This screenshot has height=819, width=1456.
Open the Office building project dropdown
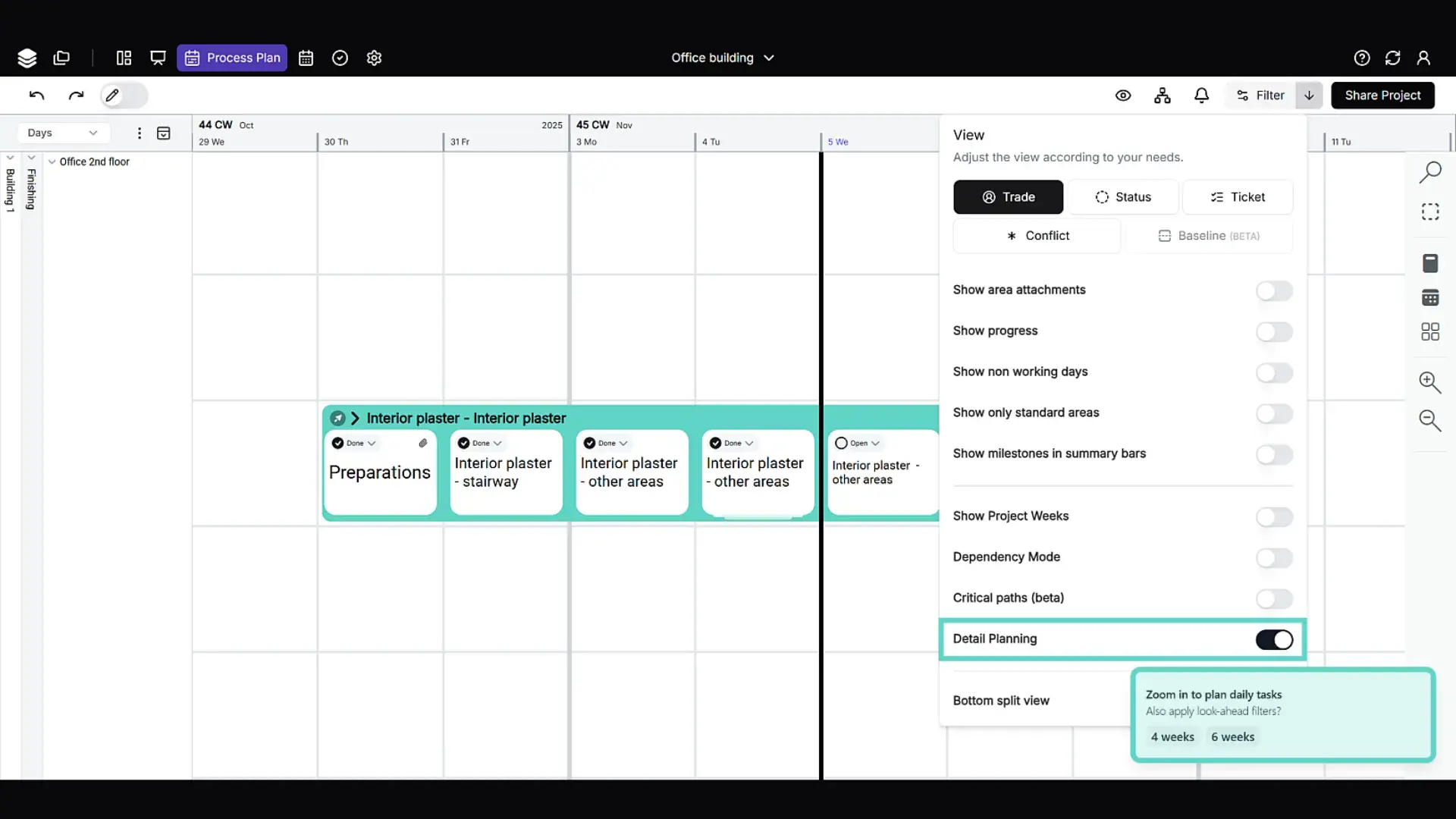pyautogui.click(x=722, y=58)
